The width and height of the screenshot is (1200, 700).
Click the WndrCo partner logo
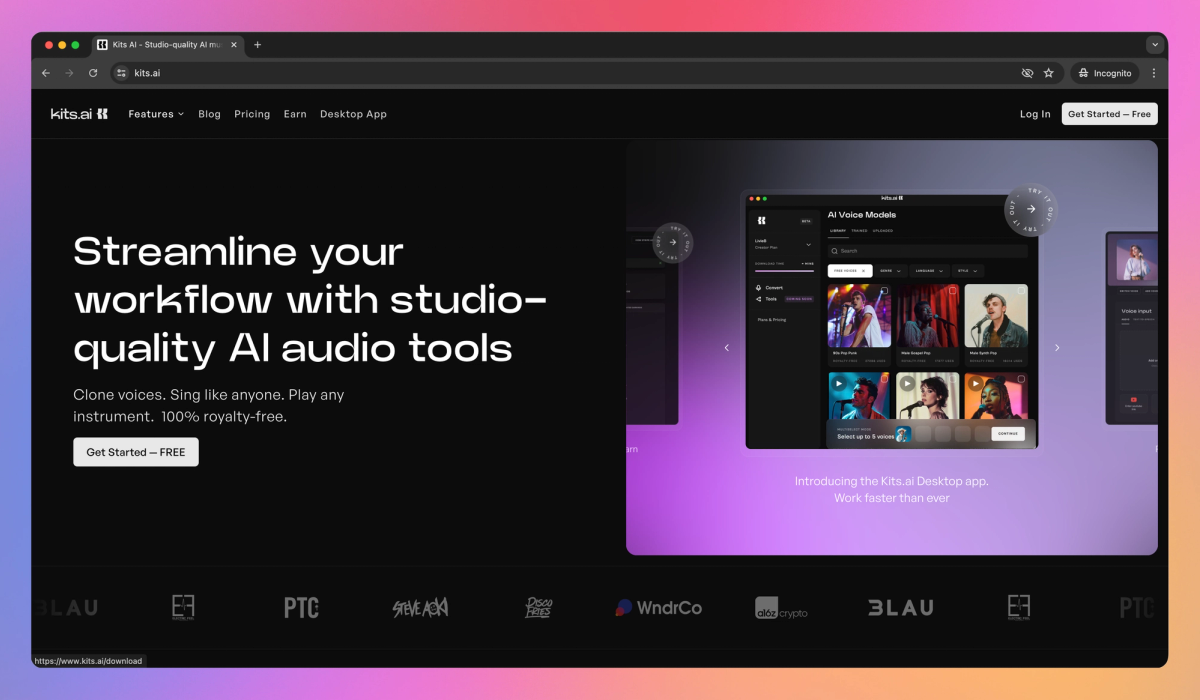click(658, 607)
